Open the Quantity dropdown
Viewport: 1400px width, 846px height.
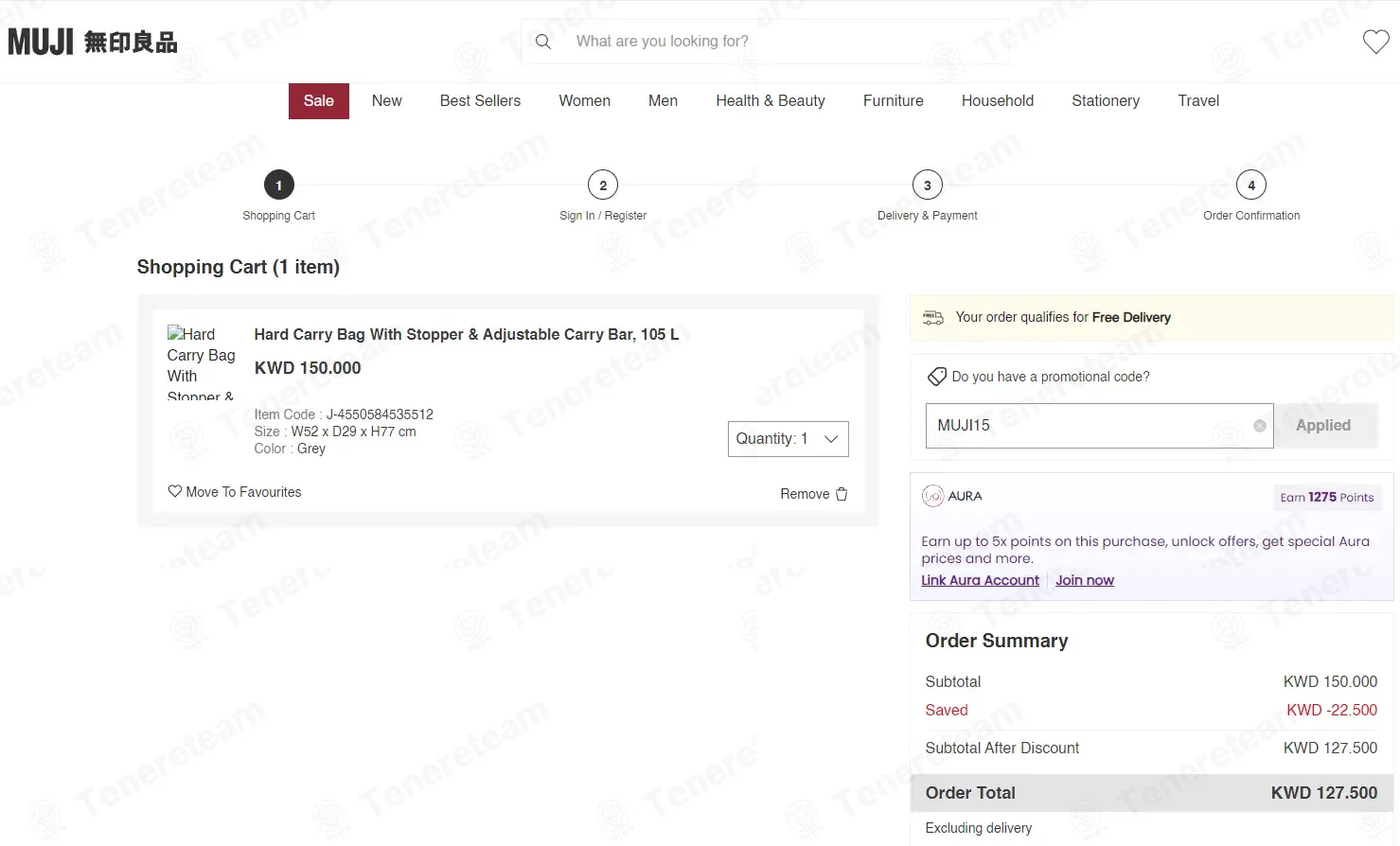click(x=788, y=439)
